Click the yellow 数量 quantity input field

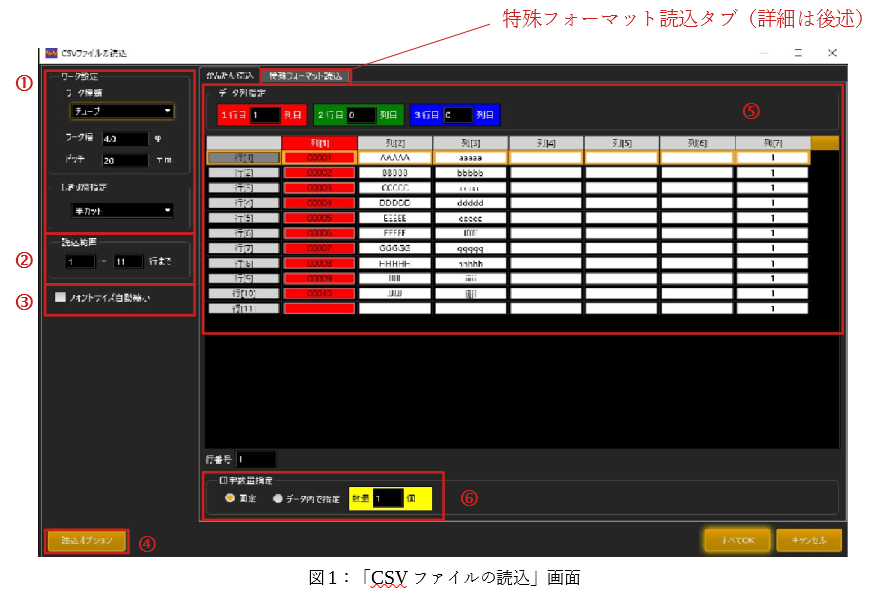[x=388, y=499]
